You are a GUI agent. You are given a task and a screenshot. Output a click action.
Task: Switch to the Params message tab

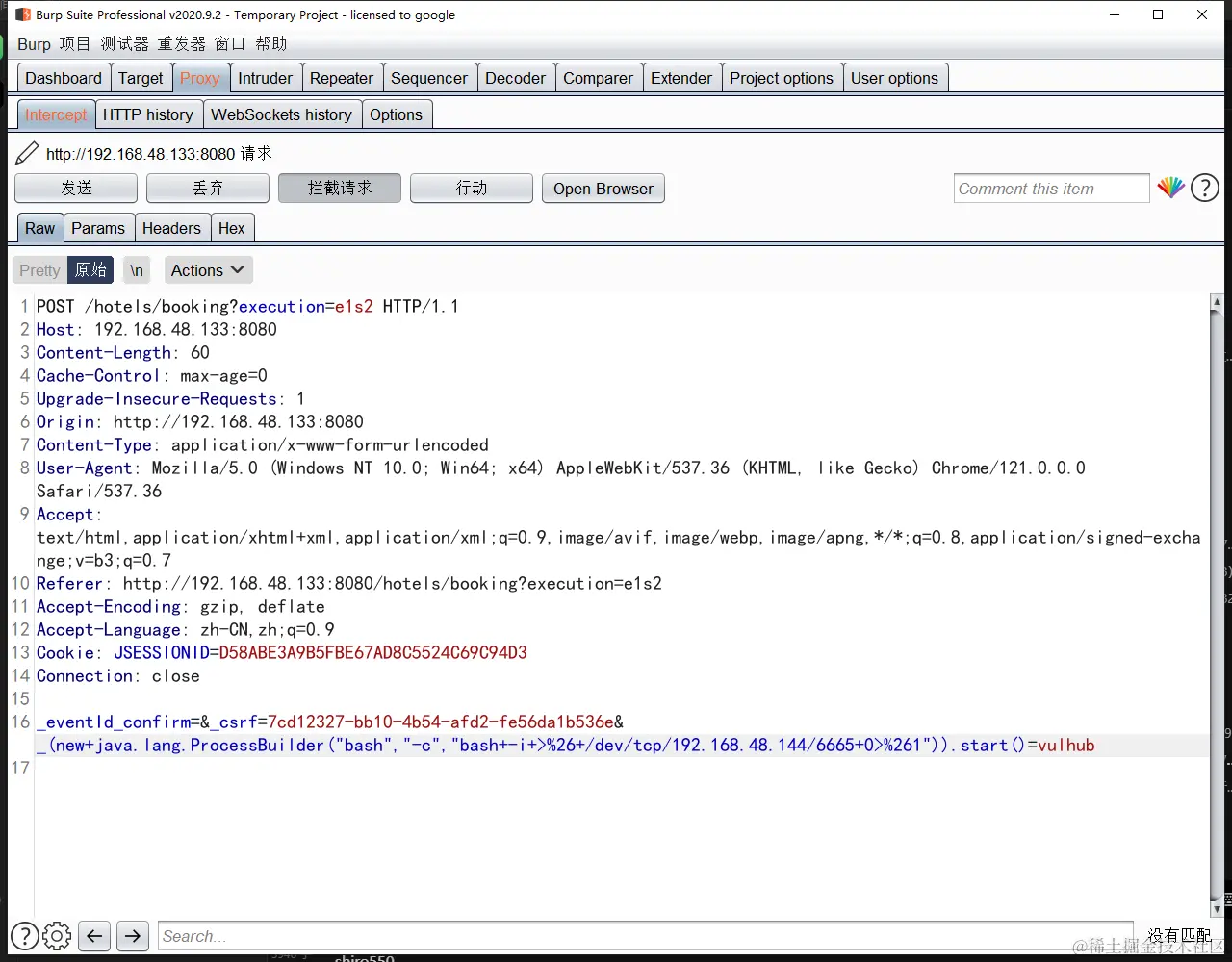tap(98, 228)
